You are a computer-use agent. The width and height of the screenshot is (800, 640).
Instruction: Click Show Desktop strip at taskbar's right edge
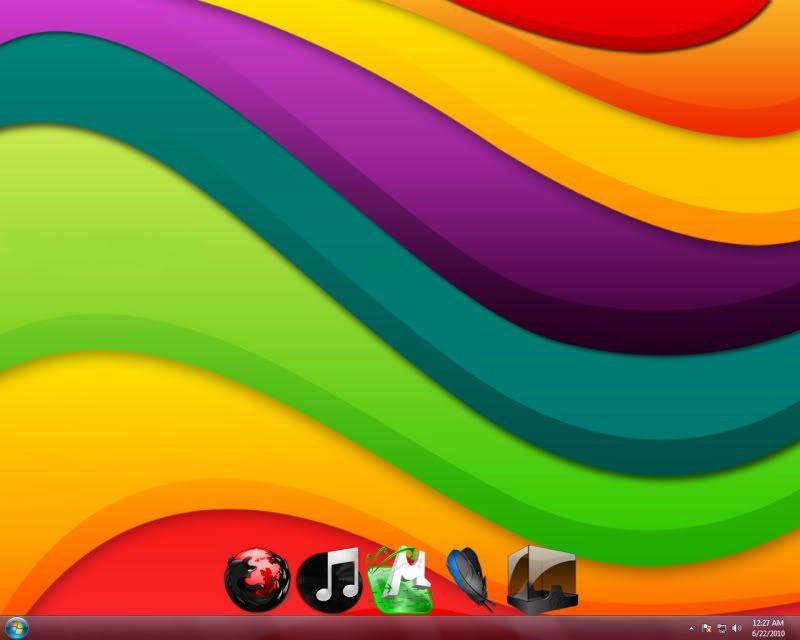tap(796, 628)
